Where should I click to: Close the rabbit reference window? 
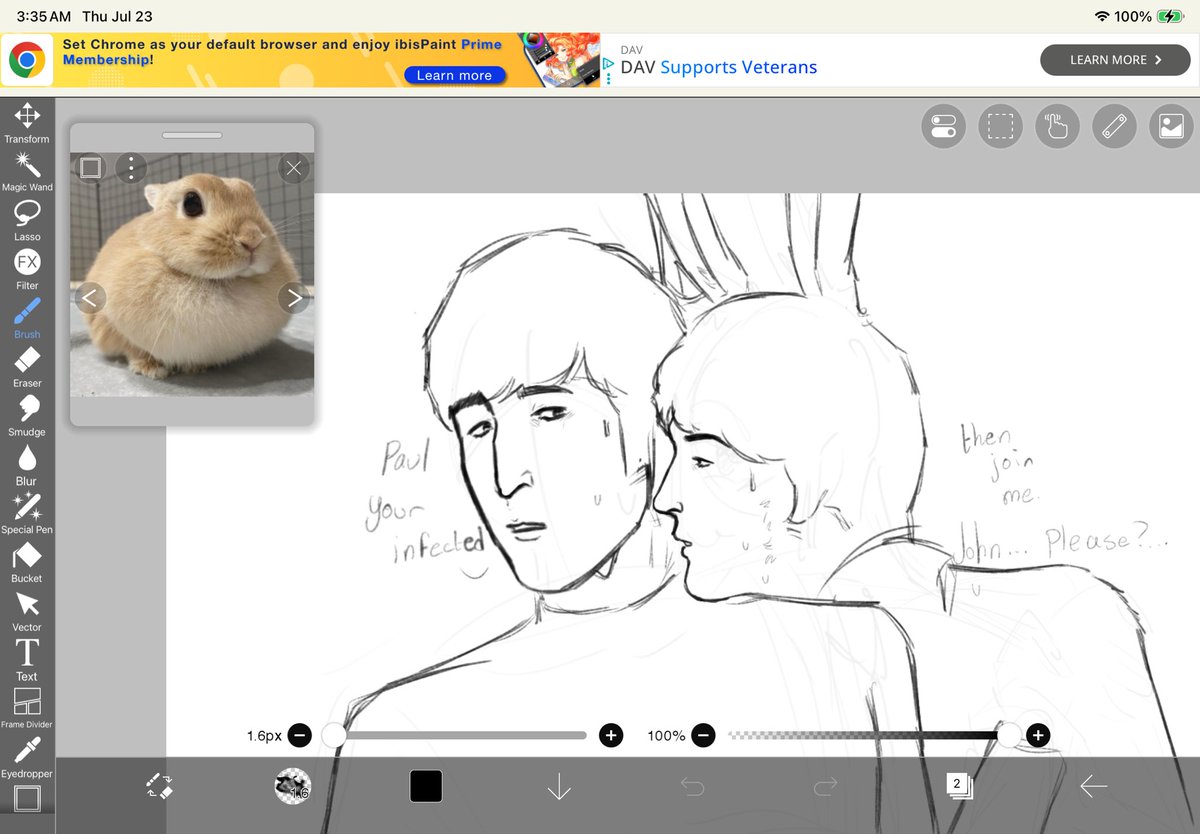(293, 168)
